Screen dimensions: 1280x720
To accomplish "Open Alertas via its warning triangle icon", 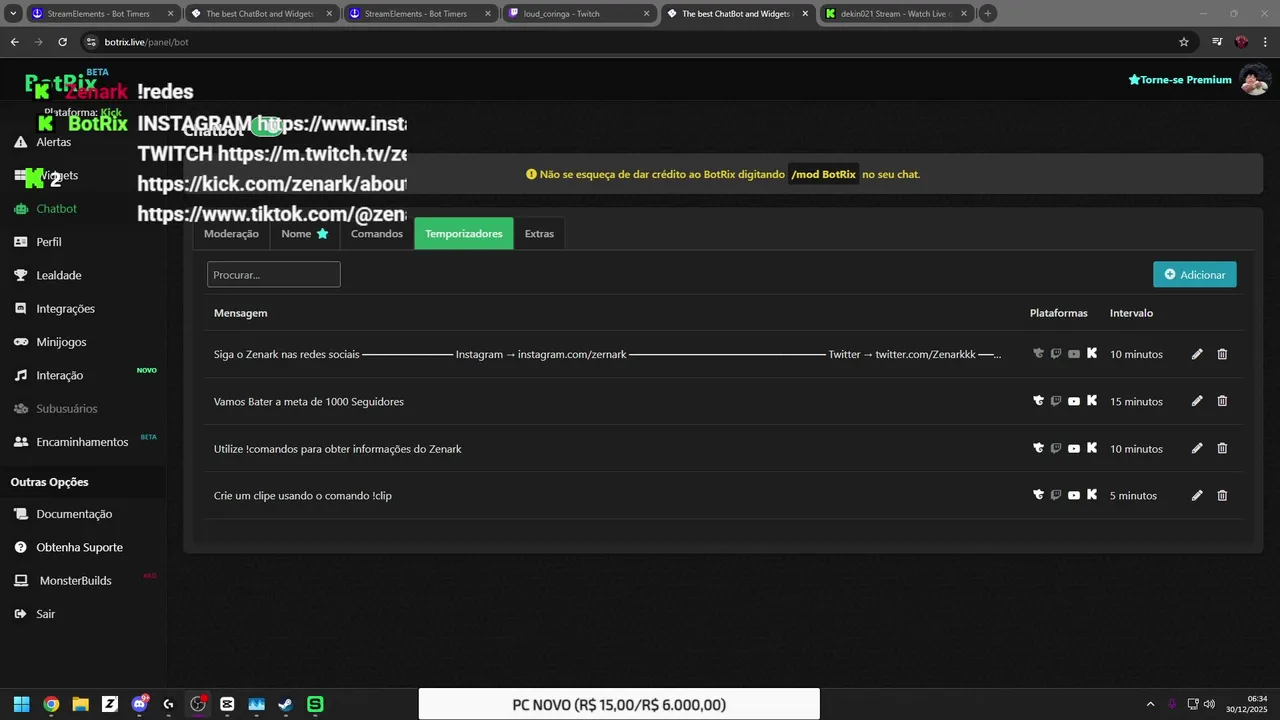I will (20, 142).
